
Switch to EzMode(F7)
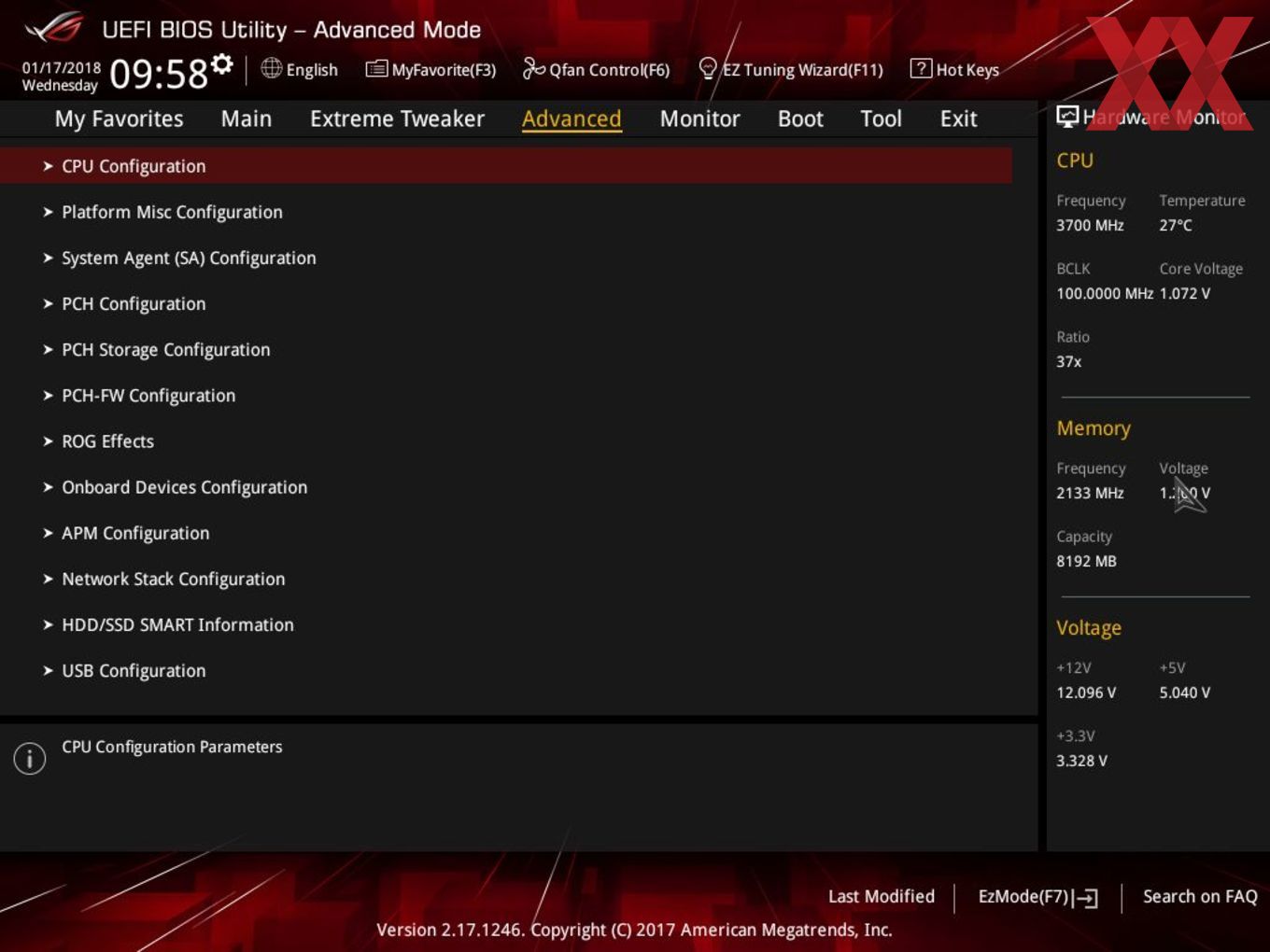click(x=1023, y=896)
